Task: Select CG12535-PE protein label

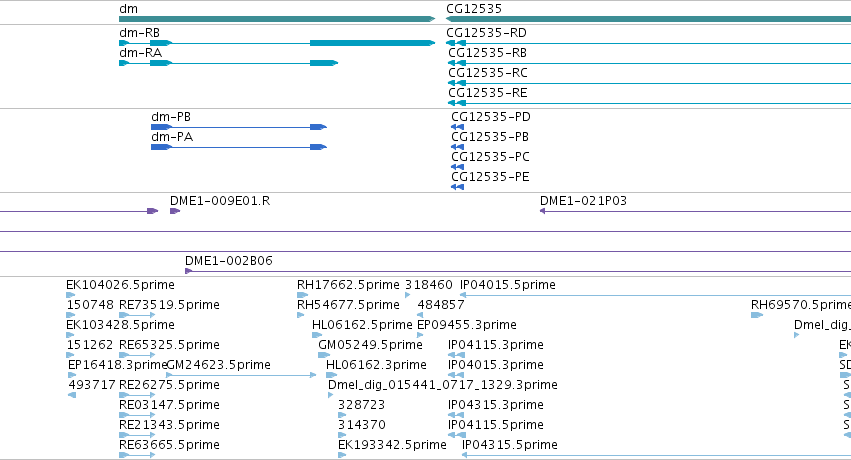Action: click(491, 177)
